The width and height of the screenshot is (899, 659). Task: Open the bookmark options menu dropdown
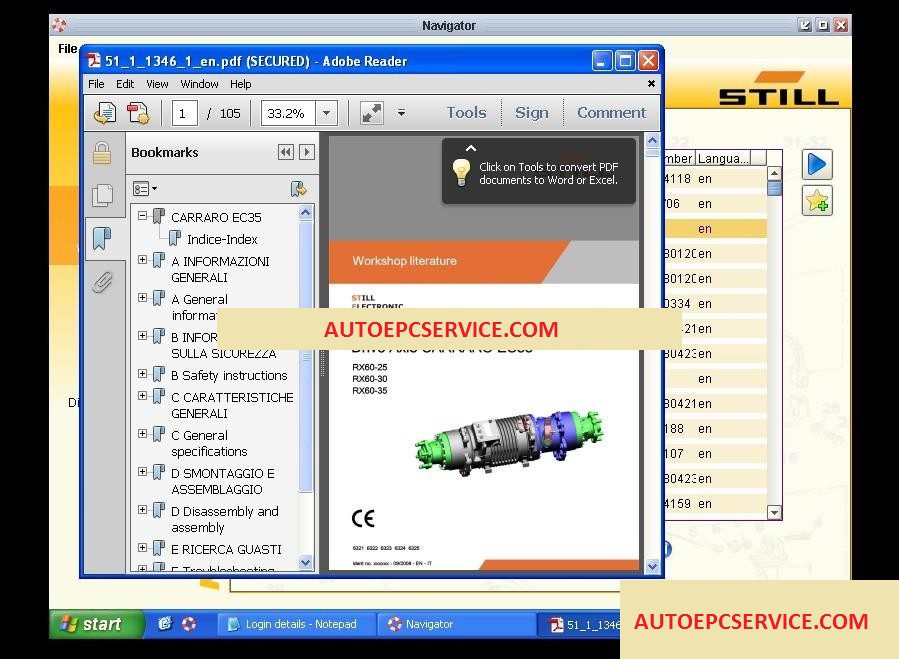[144, 189]
